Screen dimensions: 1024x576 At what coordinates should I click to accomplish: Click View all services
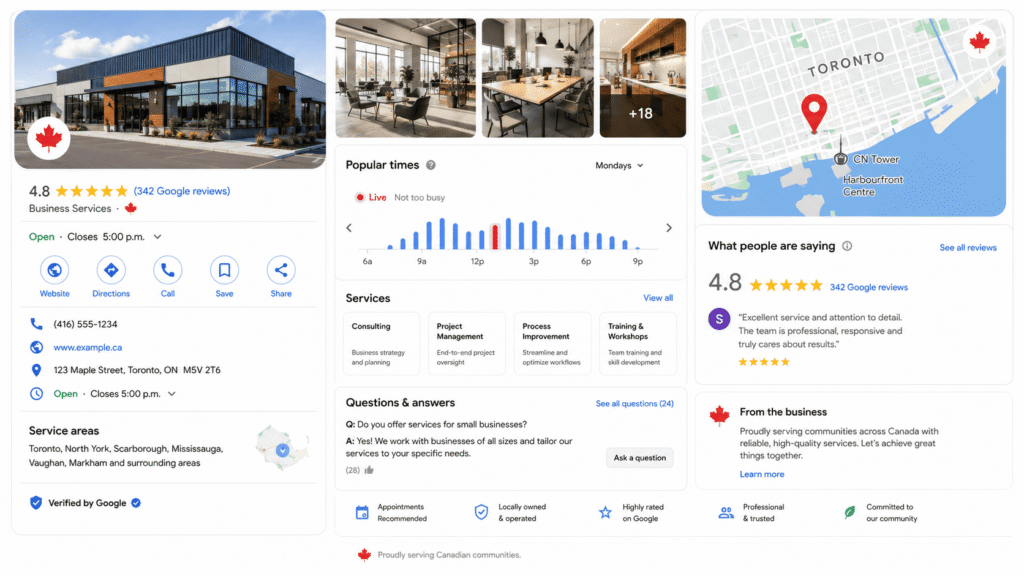click(658, 298)
